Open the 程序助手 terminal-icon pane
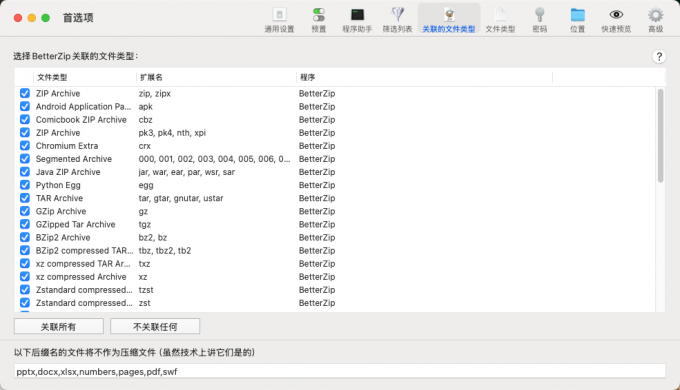 coord(357,20)
